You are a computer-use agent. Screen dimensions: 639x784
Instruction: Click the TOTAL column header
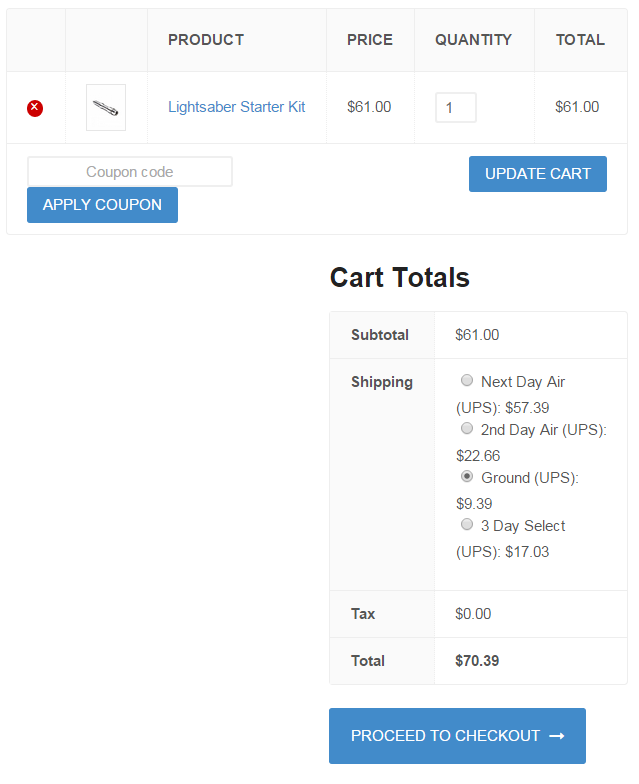[580, 40]
